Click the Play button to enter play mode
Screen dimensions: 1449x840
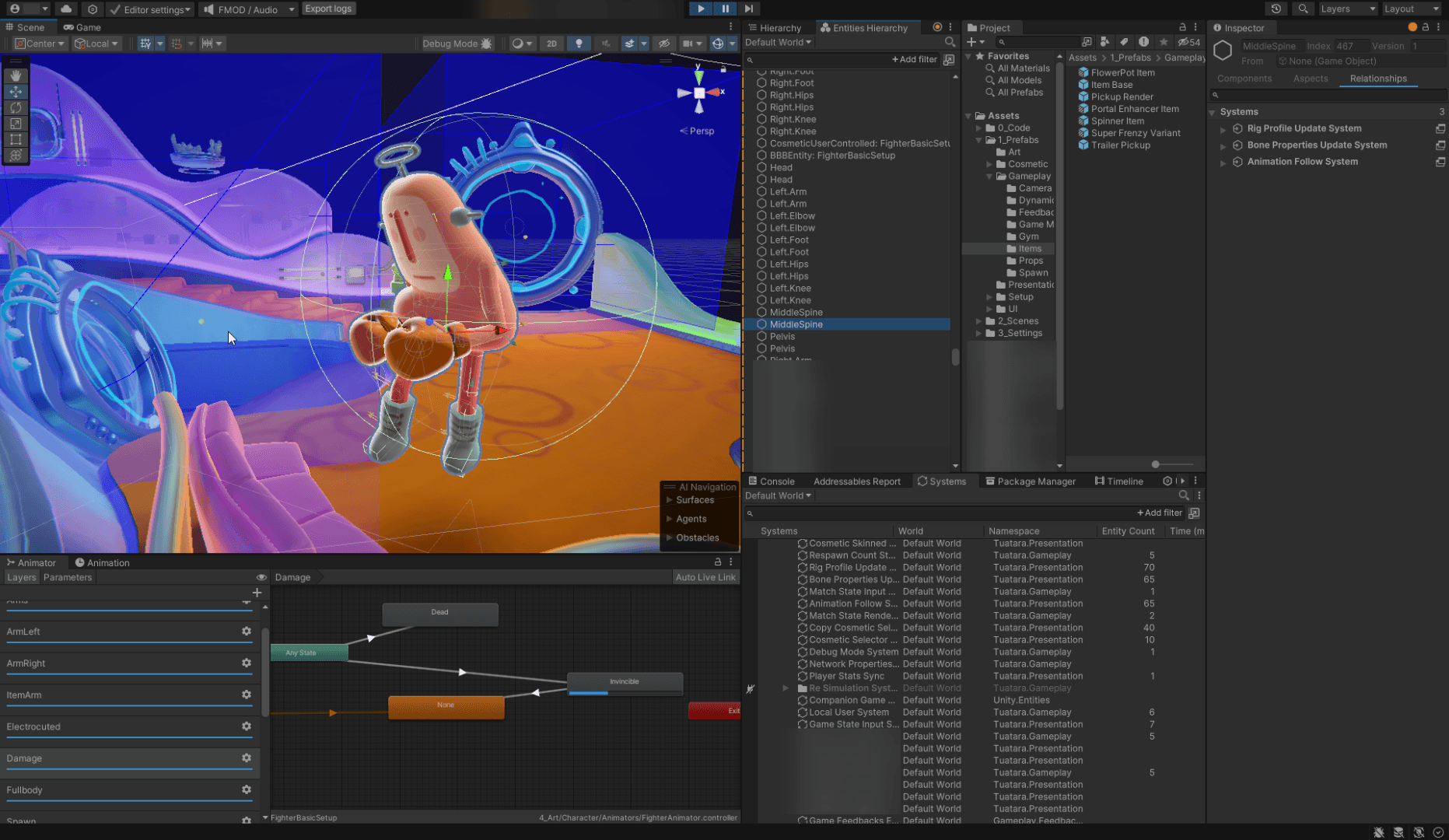pos(701,9)
